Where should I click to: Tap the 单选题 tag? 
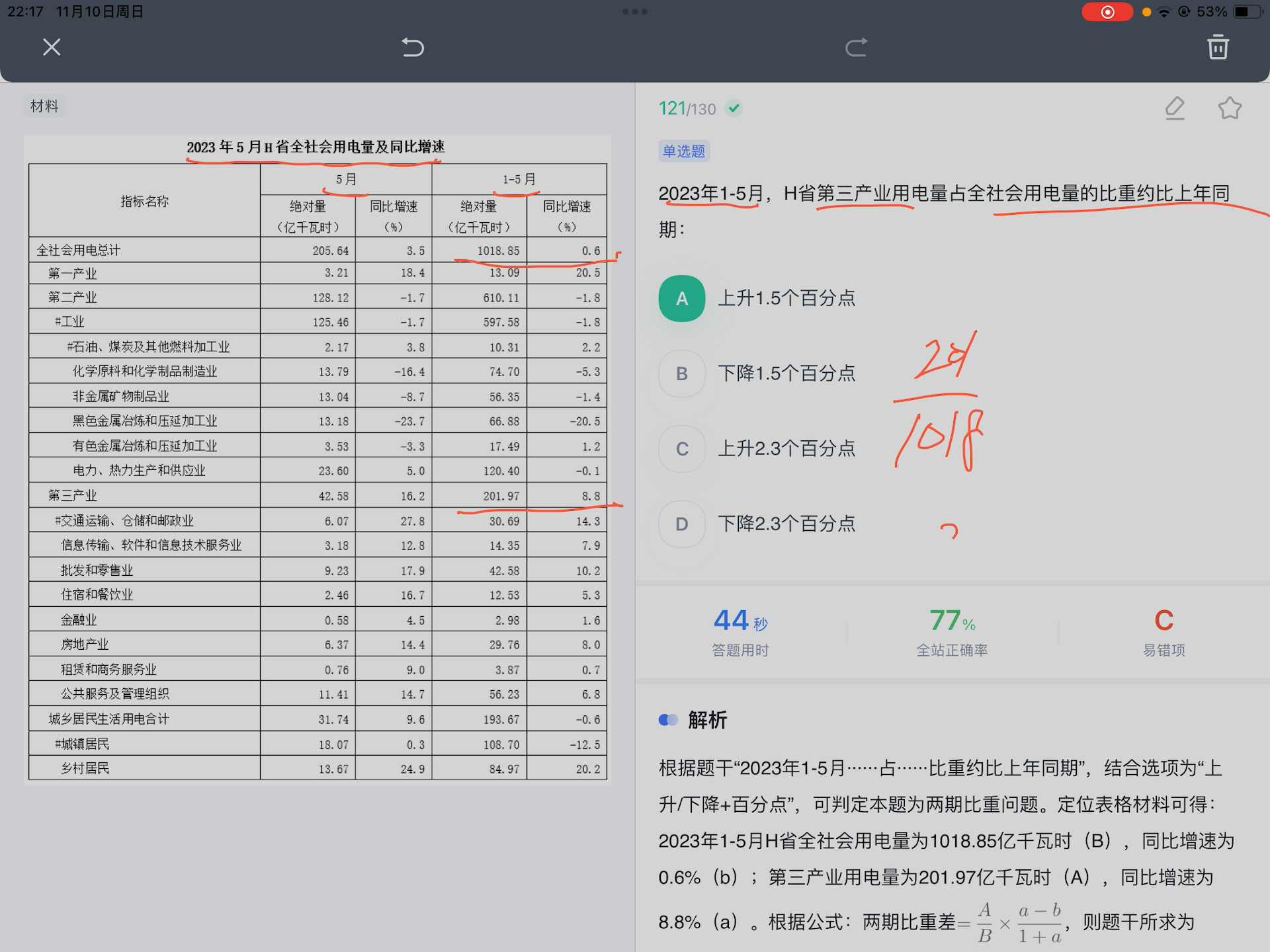(x=684, y=151)
